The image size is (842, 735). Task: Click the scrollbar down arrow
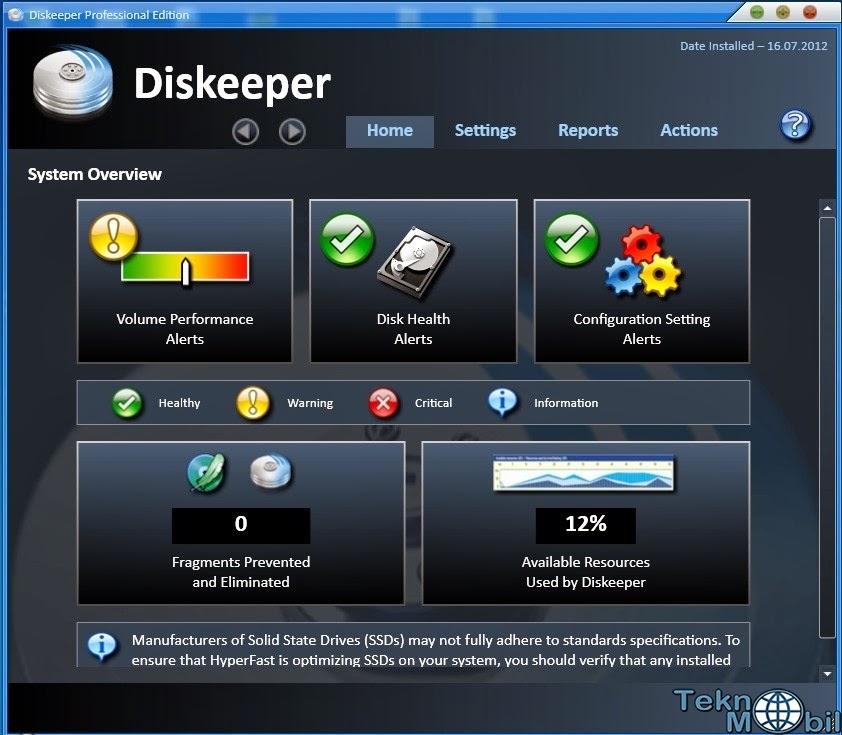pyautogui.click(x=827, y=673)
